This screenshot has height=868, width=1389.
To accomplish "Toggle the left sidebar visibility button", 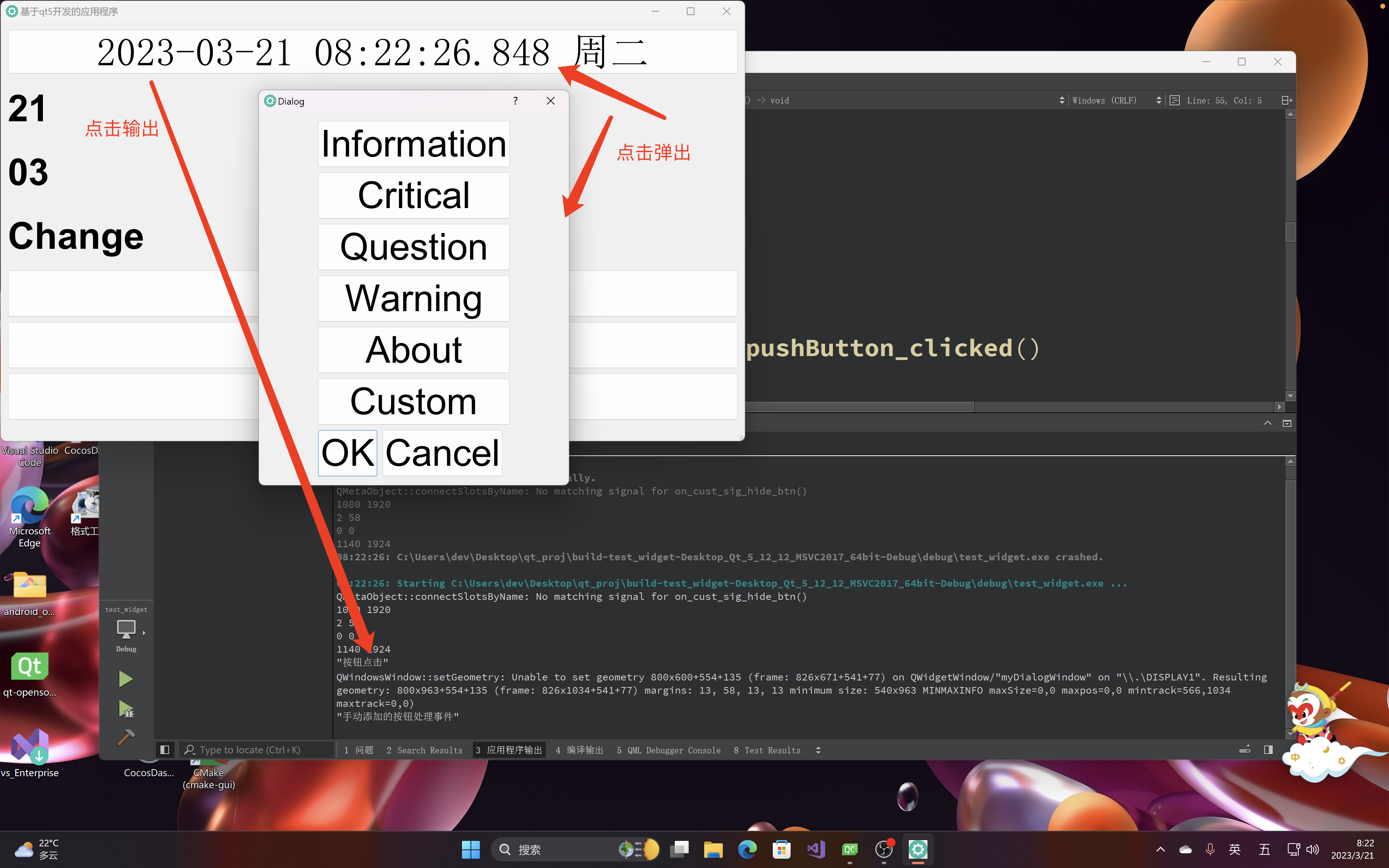I will click(x=165, y=750).
